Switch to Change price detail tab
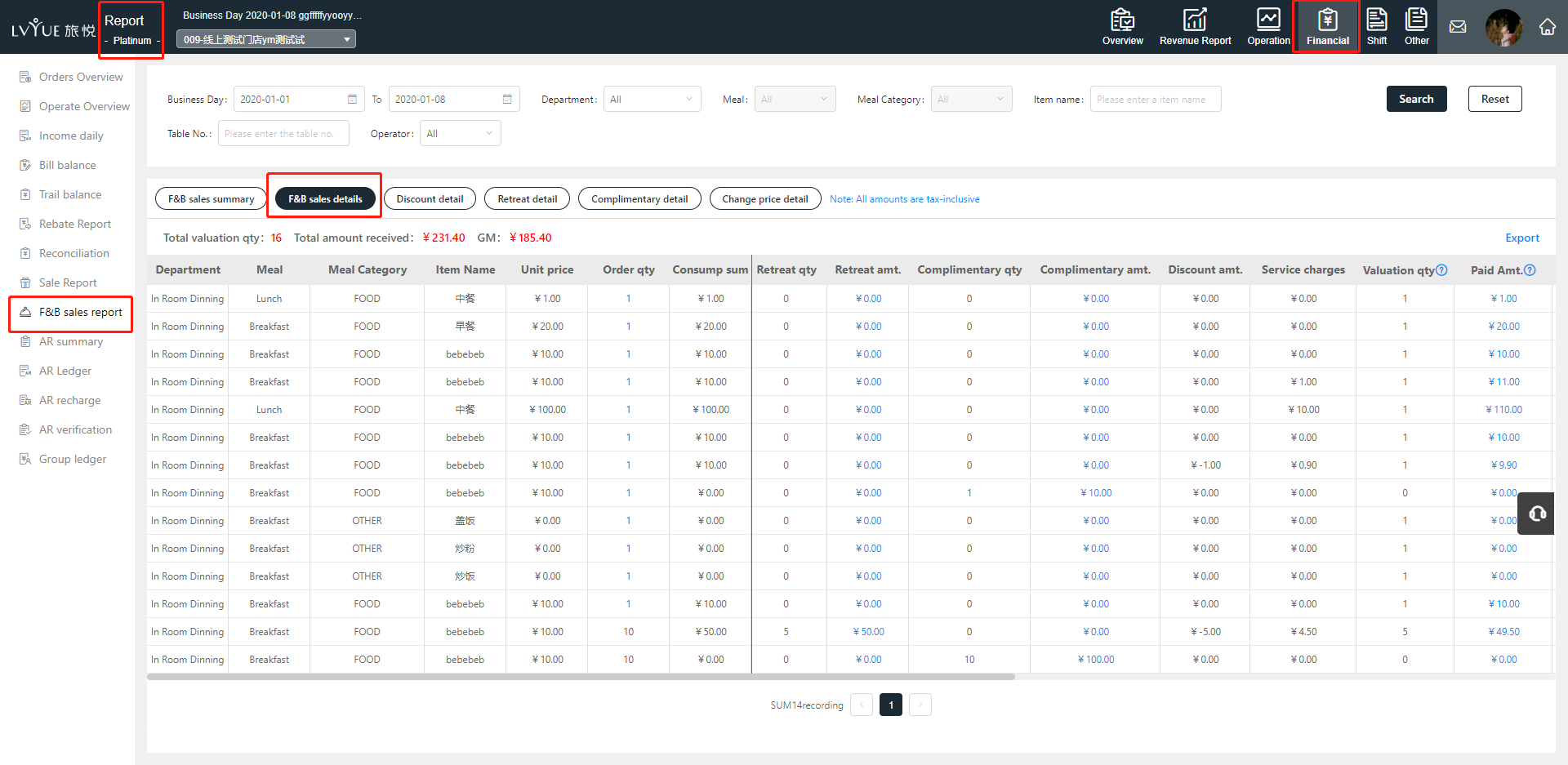Screen dimensions: 1568x765 [765, 198]
